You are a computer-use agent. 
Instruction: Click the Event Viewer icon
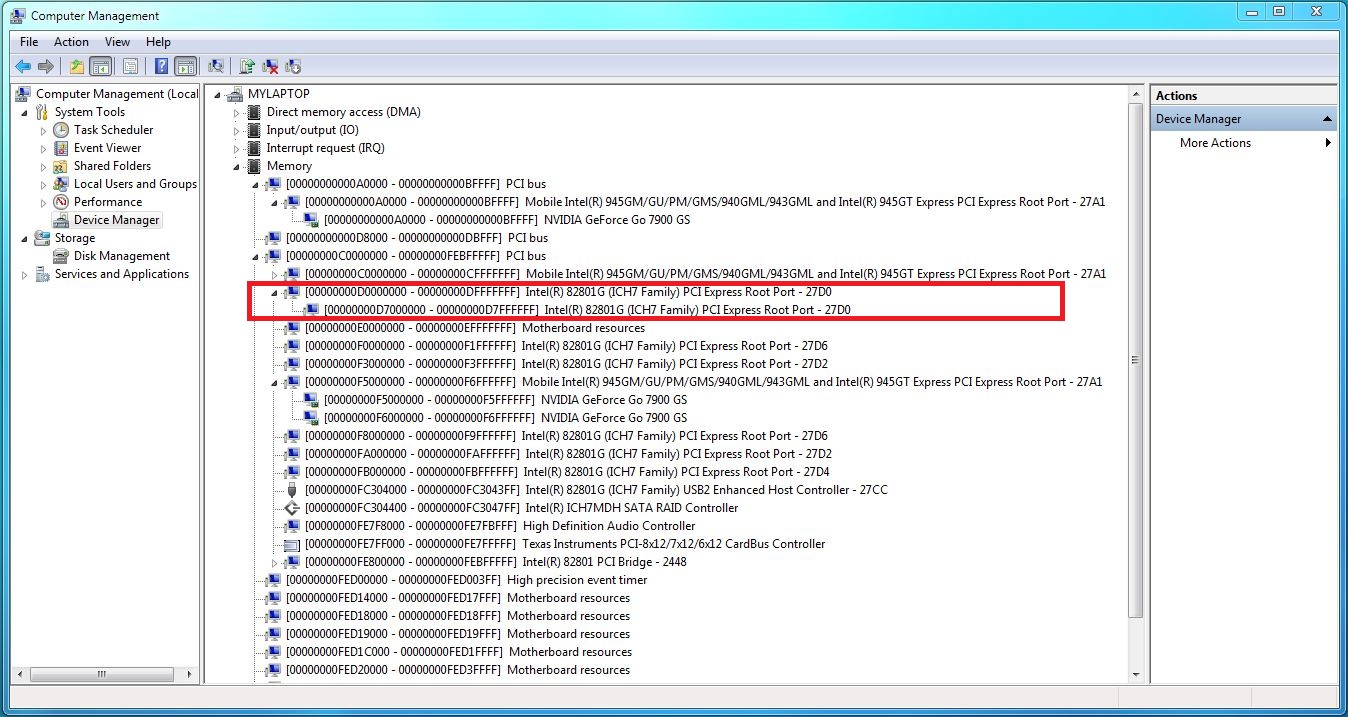tap(61, 148)
